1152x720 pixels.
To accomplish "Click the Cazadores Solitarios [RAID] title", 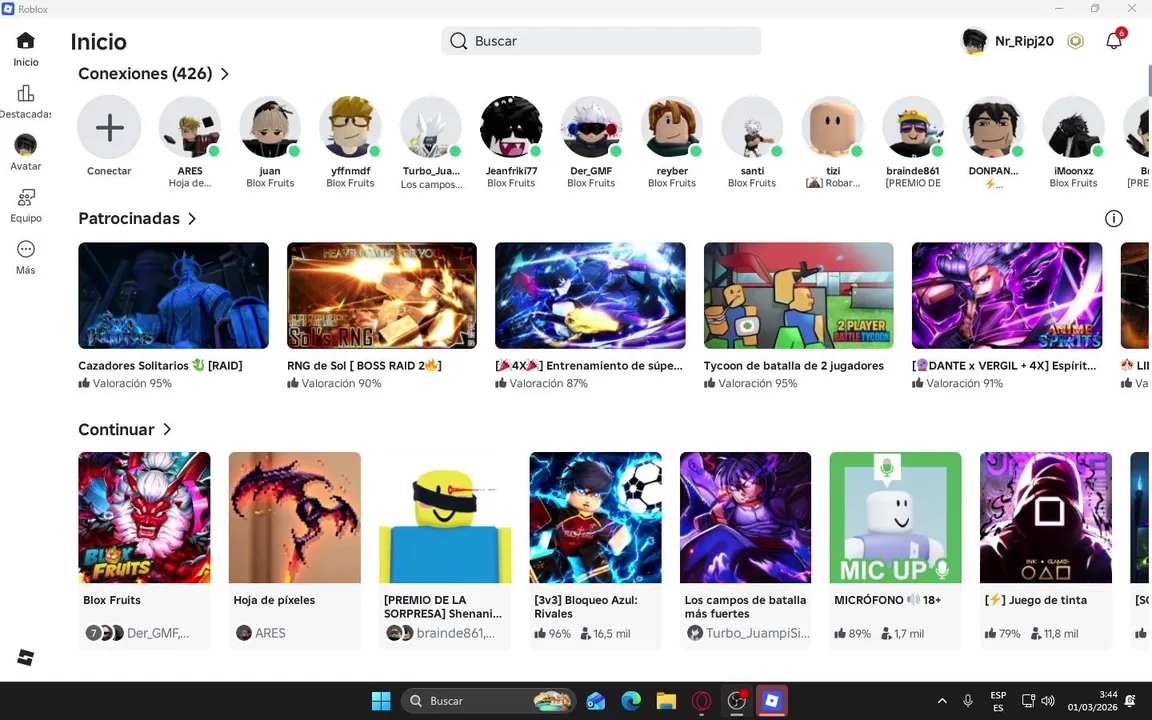I will tap(160, 365).
